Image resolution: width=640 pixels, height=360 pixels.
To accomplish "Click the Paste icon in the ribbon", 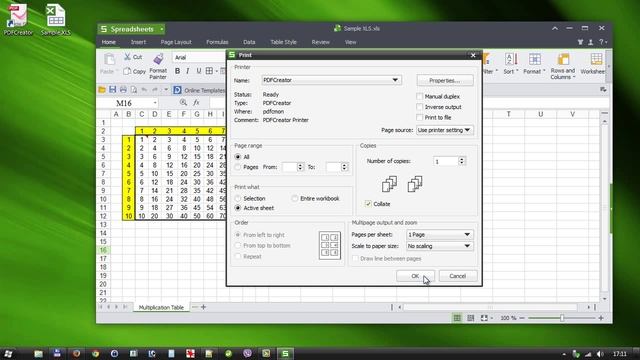I will click(109, 60).
